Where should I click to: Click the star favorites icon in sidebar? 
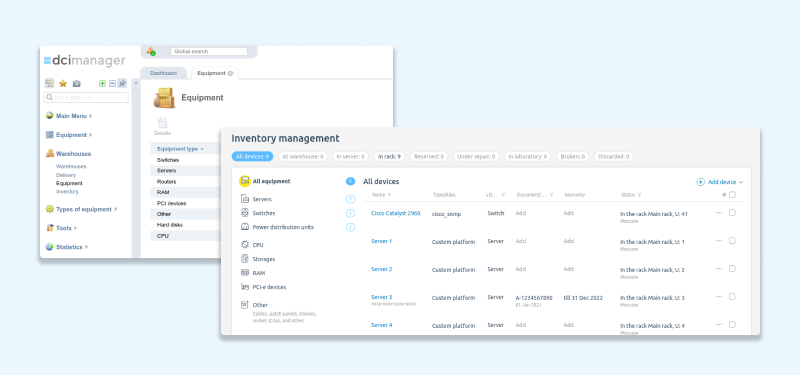click(x=63, y=83)
